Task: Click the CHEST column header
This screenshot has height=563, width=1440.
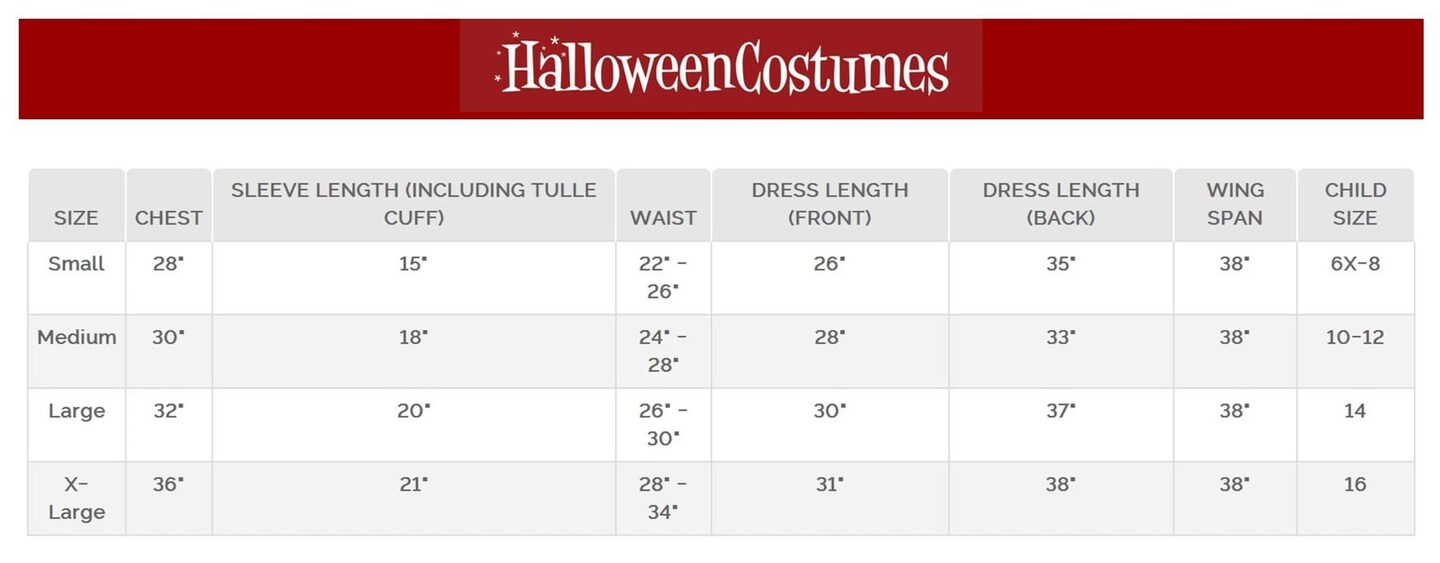Action: pos(169,217)
